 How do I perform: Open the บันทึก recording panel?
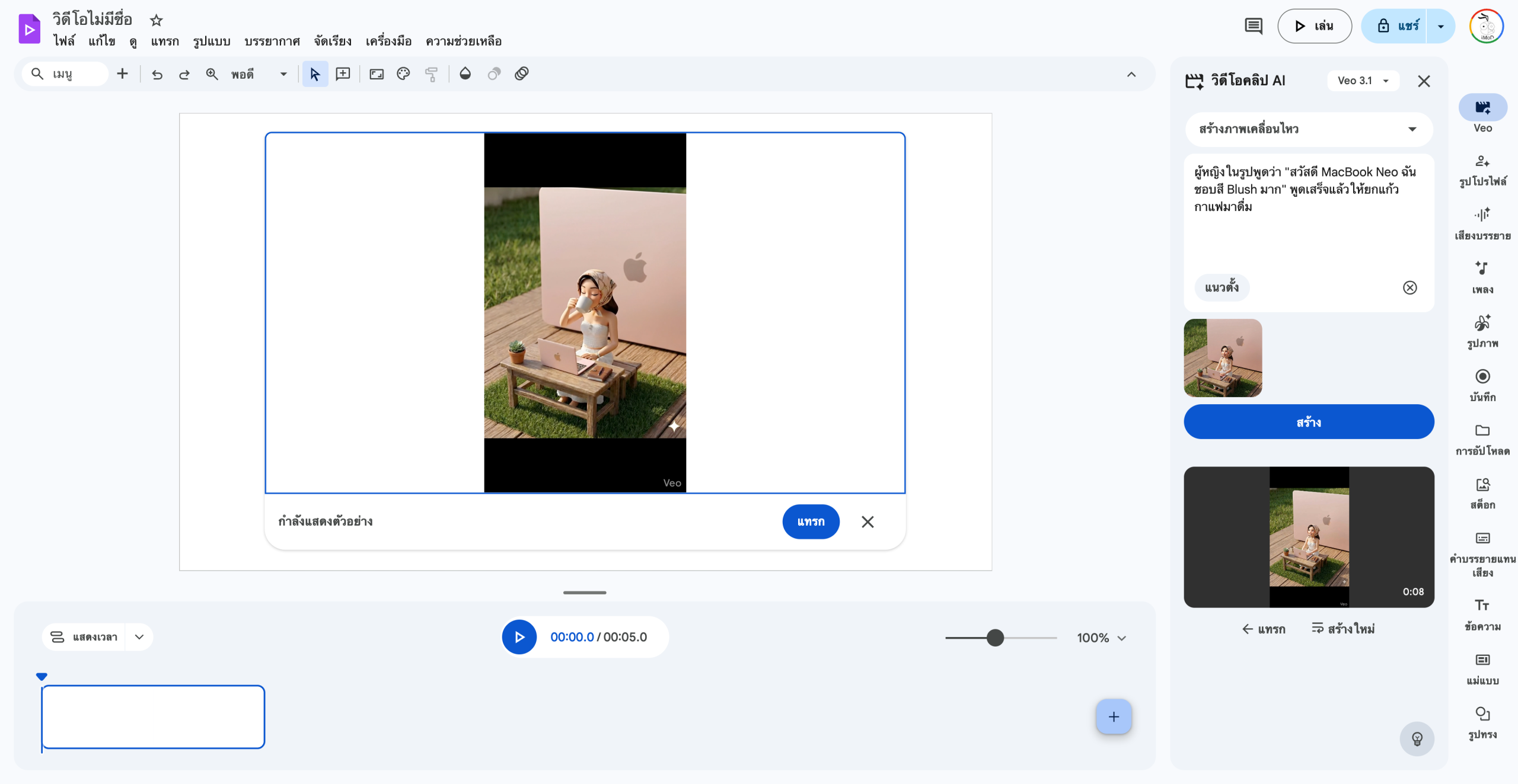tap(1482, 385)
